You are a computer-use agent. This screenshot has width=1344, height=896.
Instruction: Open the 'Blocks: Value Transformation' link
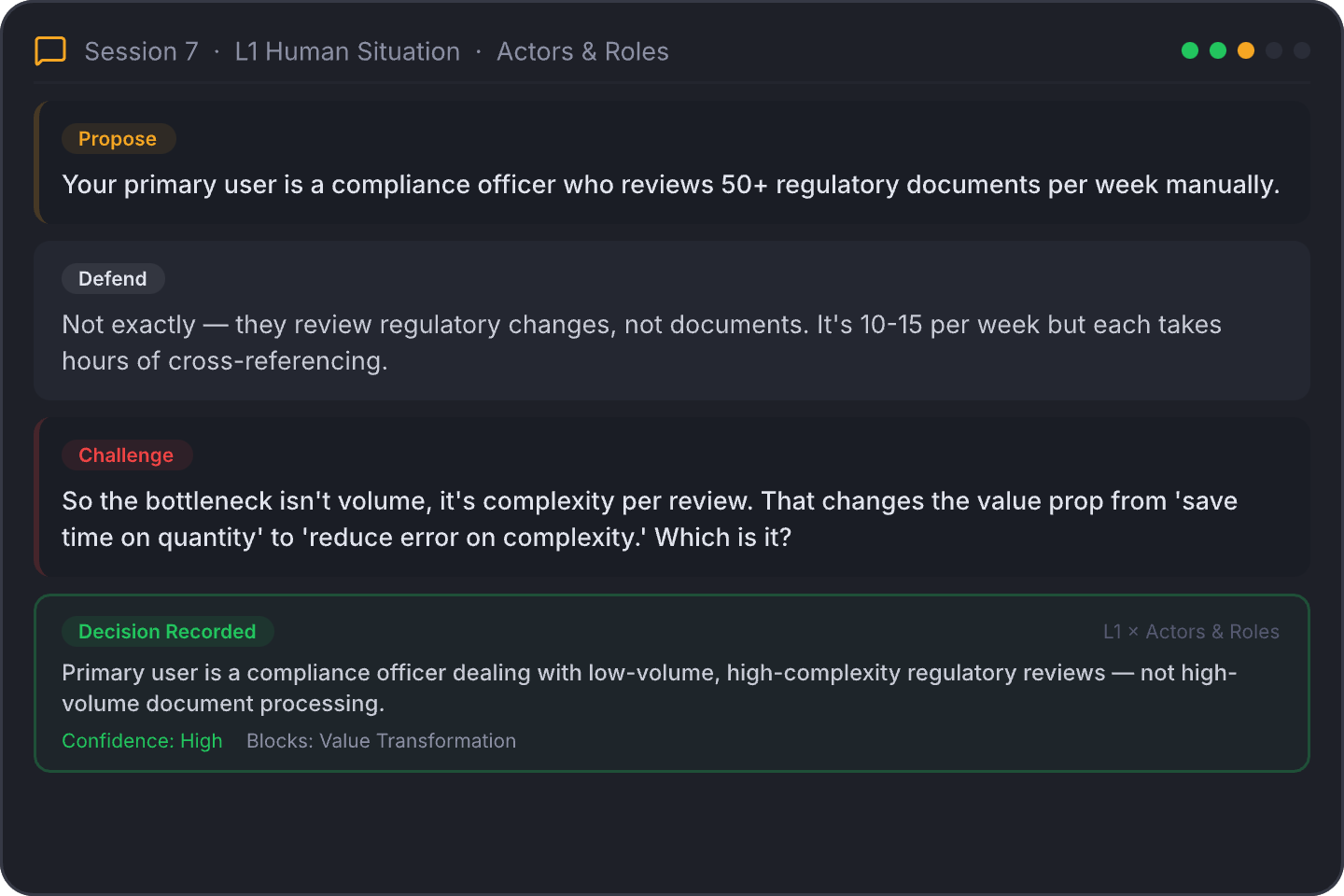coord(381,741)
